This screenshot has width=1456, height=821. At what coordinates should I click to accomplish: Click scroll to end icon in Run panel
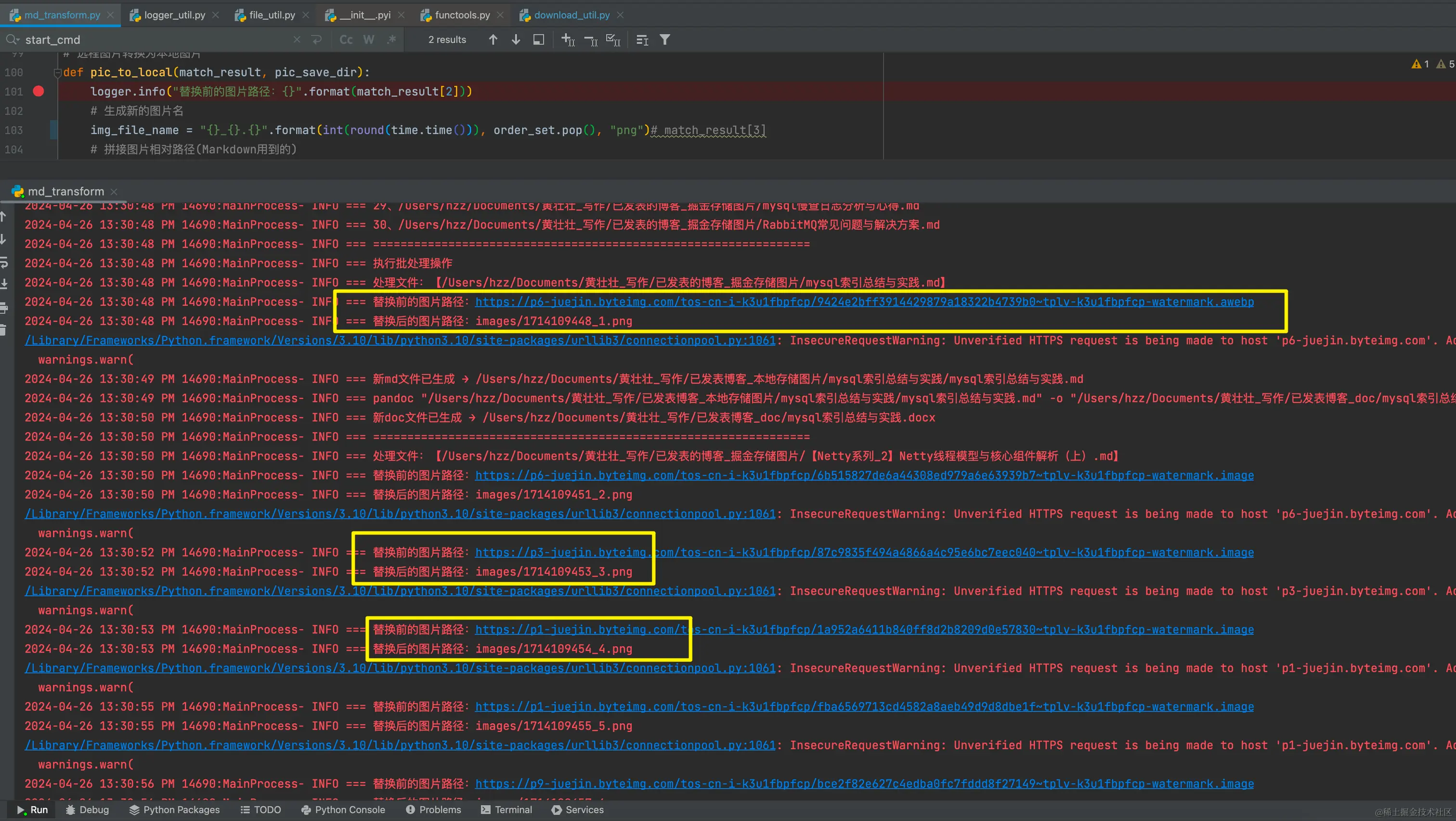(4, 284)
